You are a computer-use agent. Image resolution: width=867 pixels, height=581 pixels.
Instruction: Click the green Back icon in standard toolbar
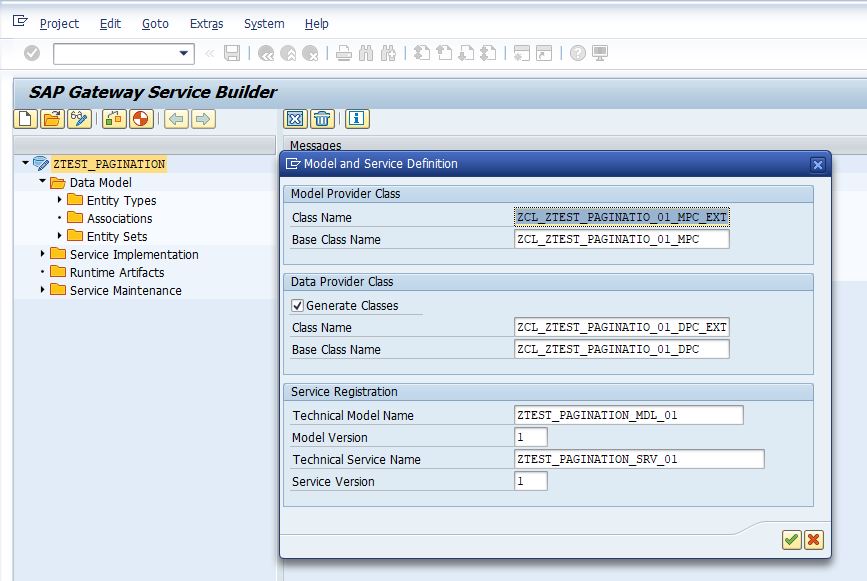point(266,53)
